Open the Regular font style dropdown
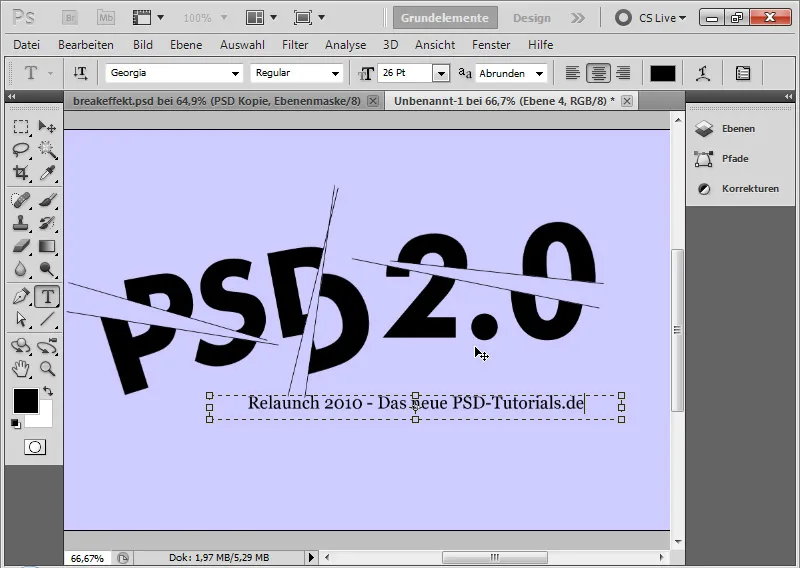 pos(335,73)
